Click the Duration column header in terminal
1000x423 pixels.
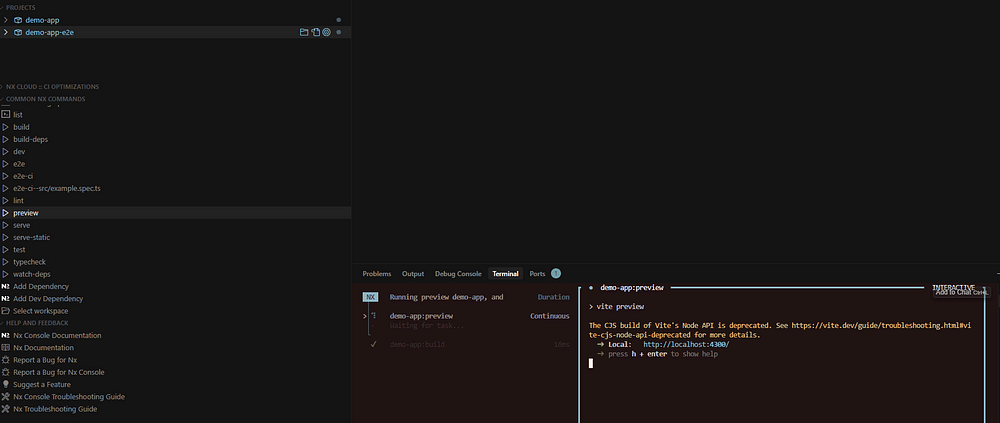(554, 297)
